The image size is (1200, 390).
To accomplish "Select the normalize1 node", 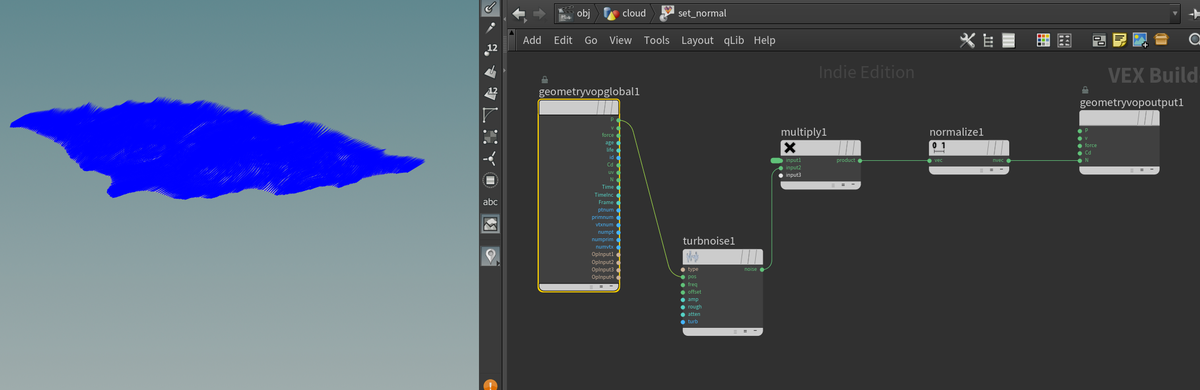I will click(969, 157).
